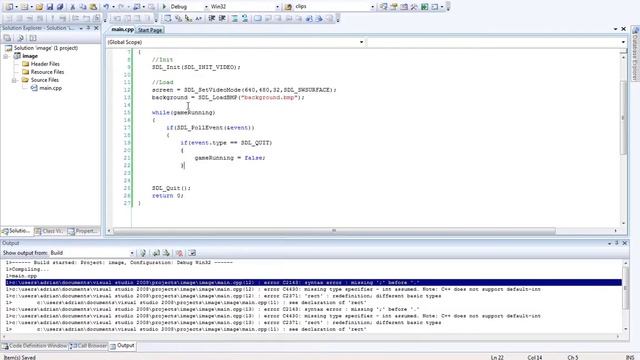
Task: Click the Add New Item icon
Action: (24, 7)
